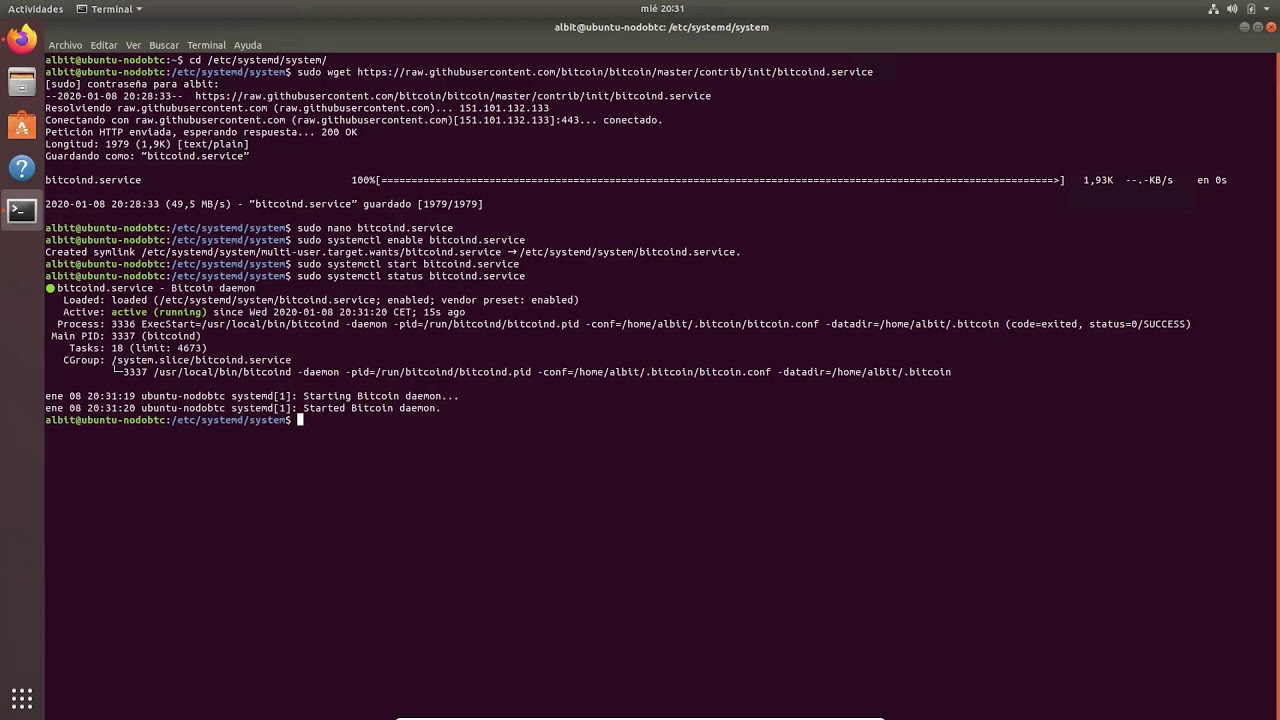This screenshot has height=720, width=1280.
Task: Click the 'guardado [1979/1979]' line
Action: click(x=264, y=204)
